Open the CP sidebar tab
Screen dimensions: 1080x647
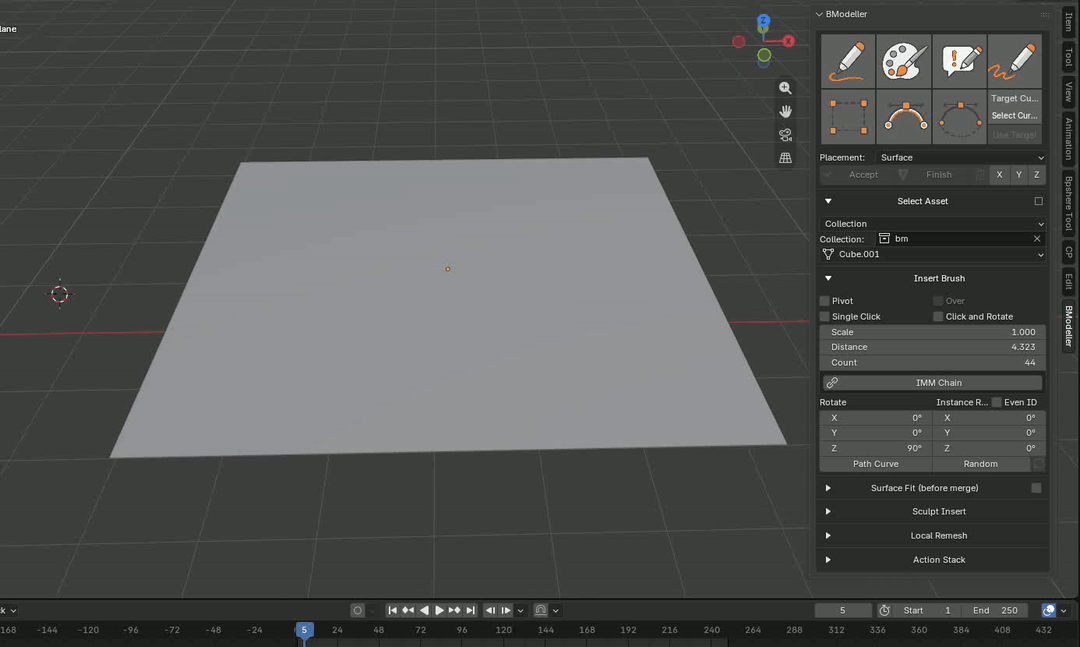[1069, 252]
